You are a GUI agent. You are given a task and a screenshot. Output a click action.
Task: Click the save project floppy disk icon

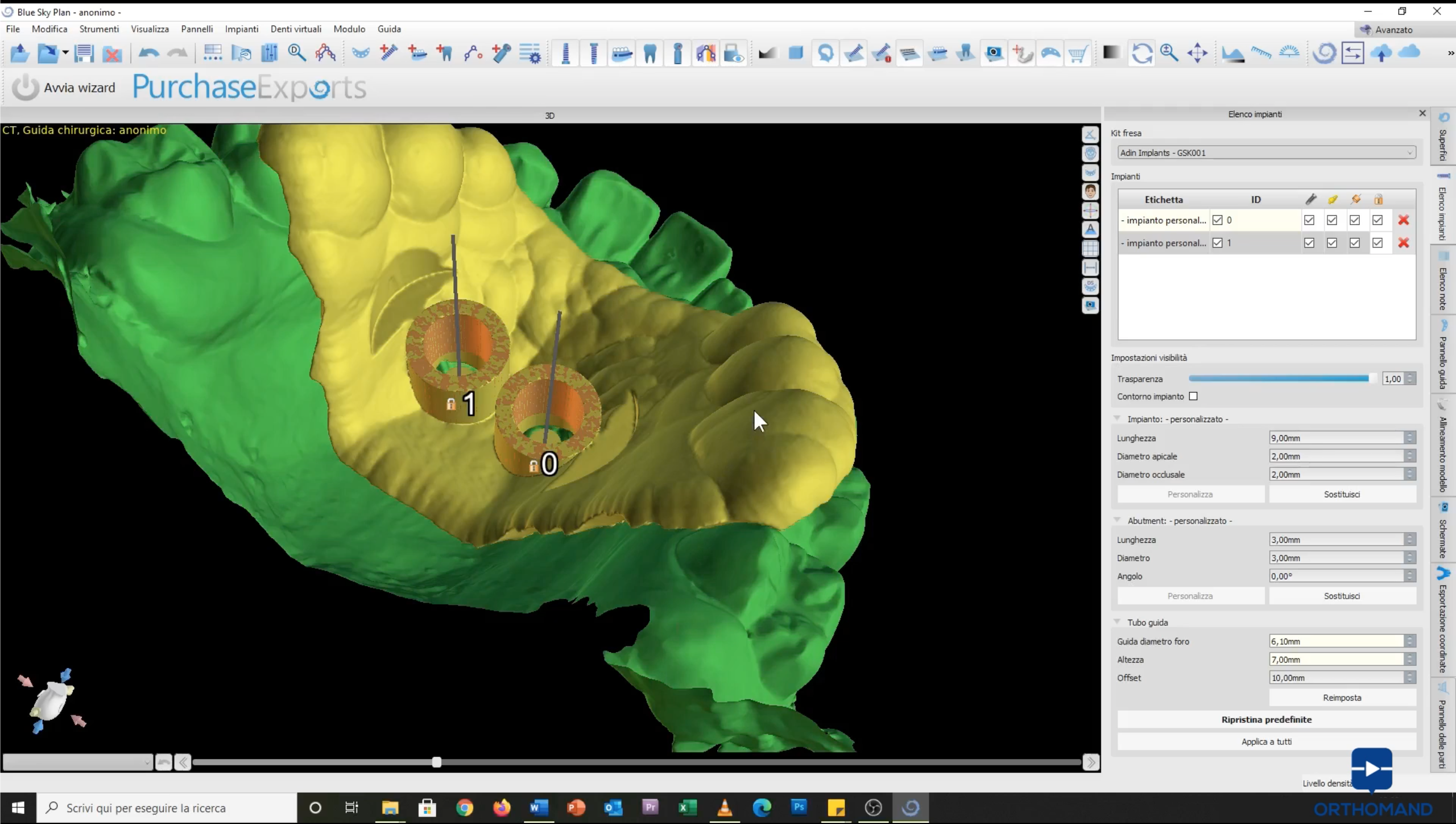click(84, 53)
